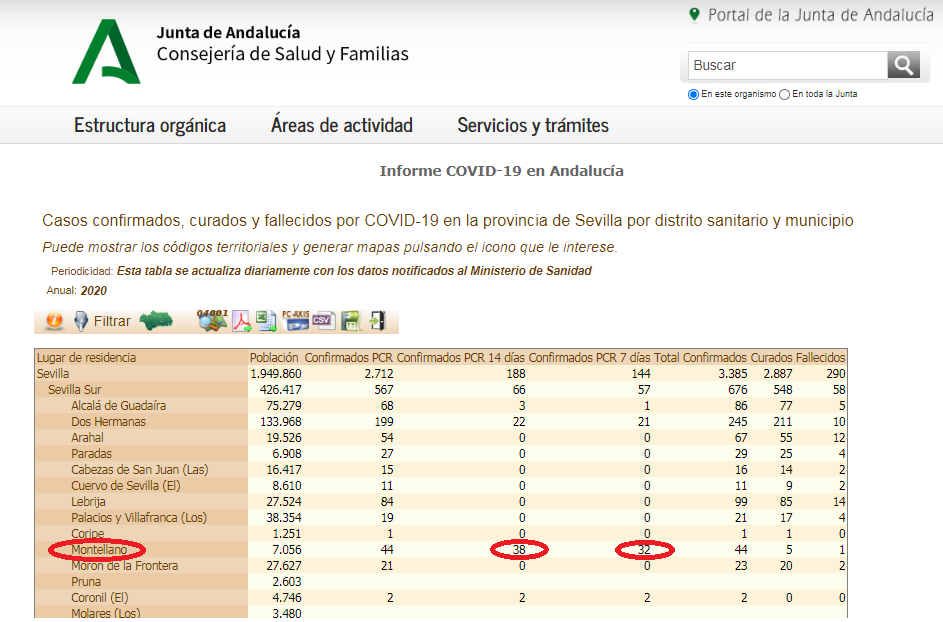Export the table as PDF
943x622 pixels.
click(x=242, y=321)
